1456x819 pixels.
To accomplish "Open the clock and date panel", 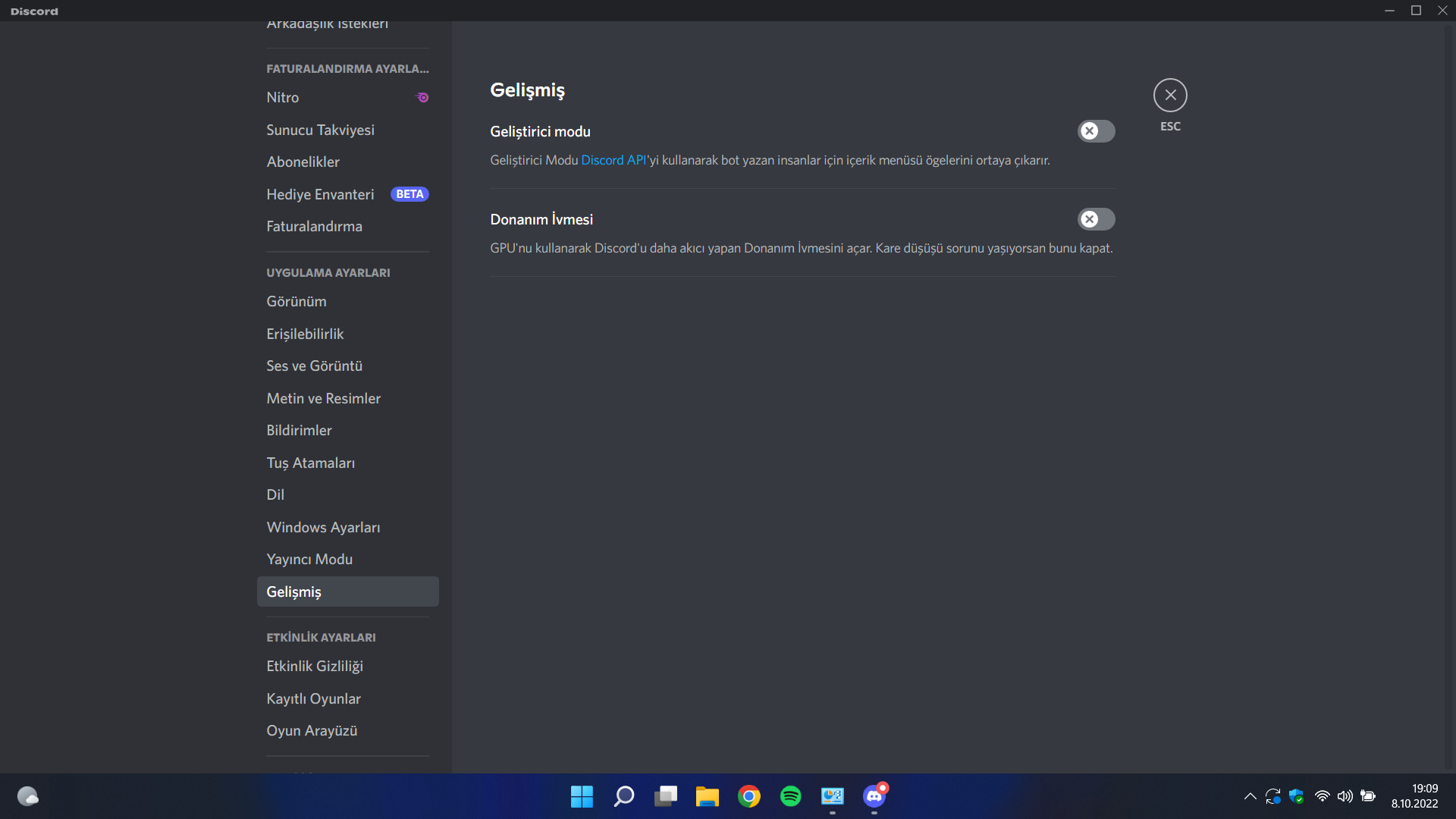I will (1414, 796).
